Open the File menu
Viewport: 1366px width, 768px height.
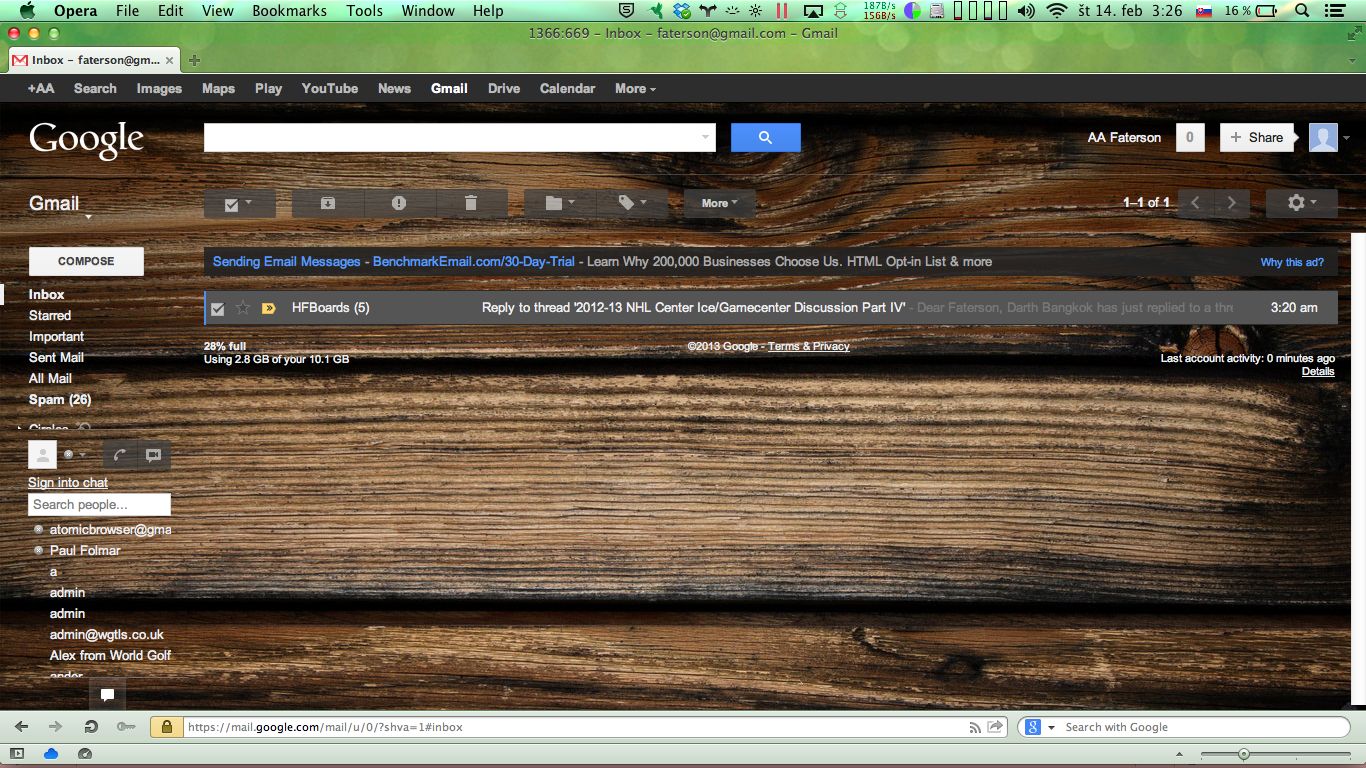point(128,11)
